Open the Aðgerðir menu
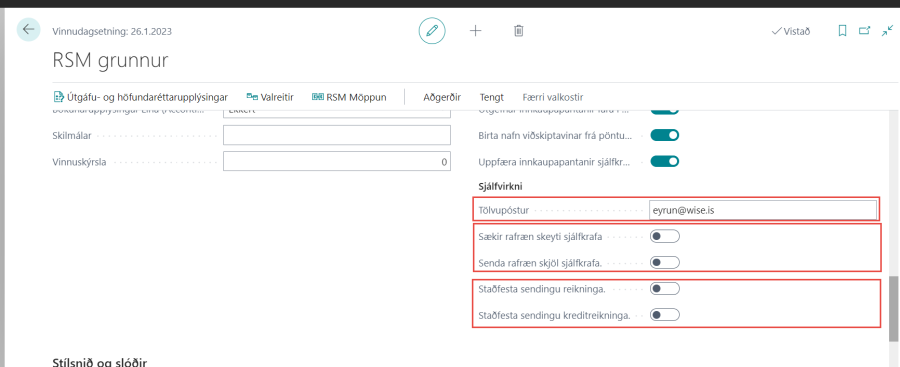 (442, 97)
